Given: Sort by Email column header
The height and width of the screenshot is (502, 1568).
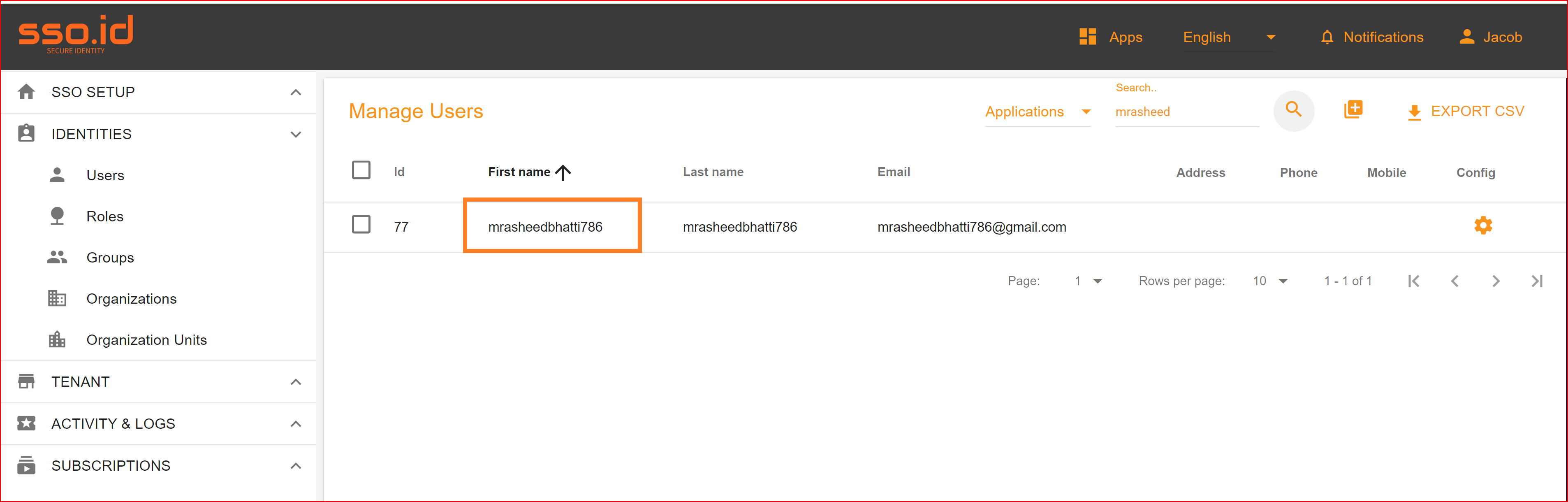Looking at the screenshot, I should [x=894, y=172].
